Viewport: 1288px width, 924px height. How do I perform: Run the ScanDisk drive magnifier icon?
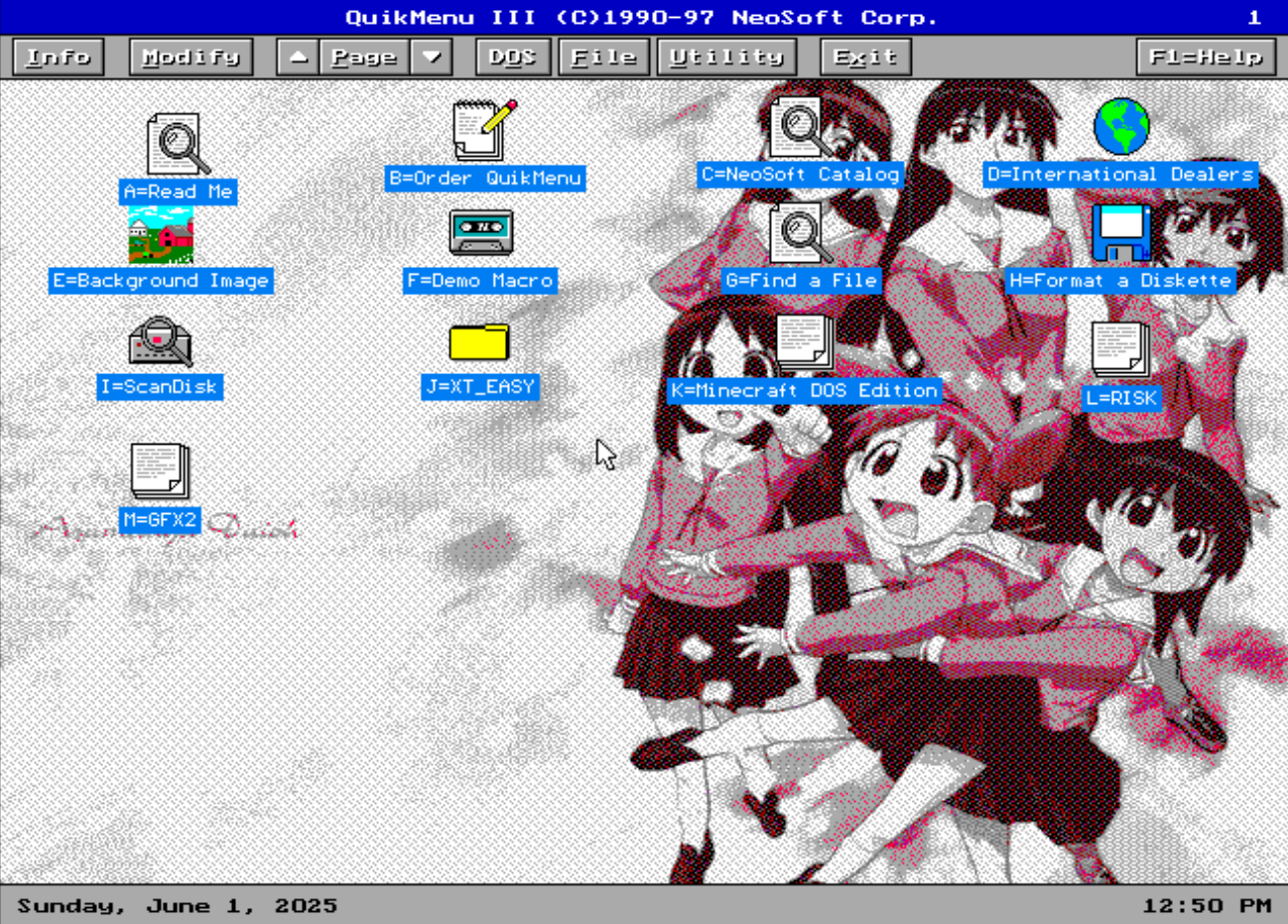pos(160,342)
